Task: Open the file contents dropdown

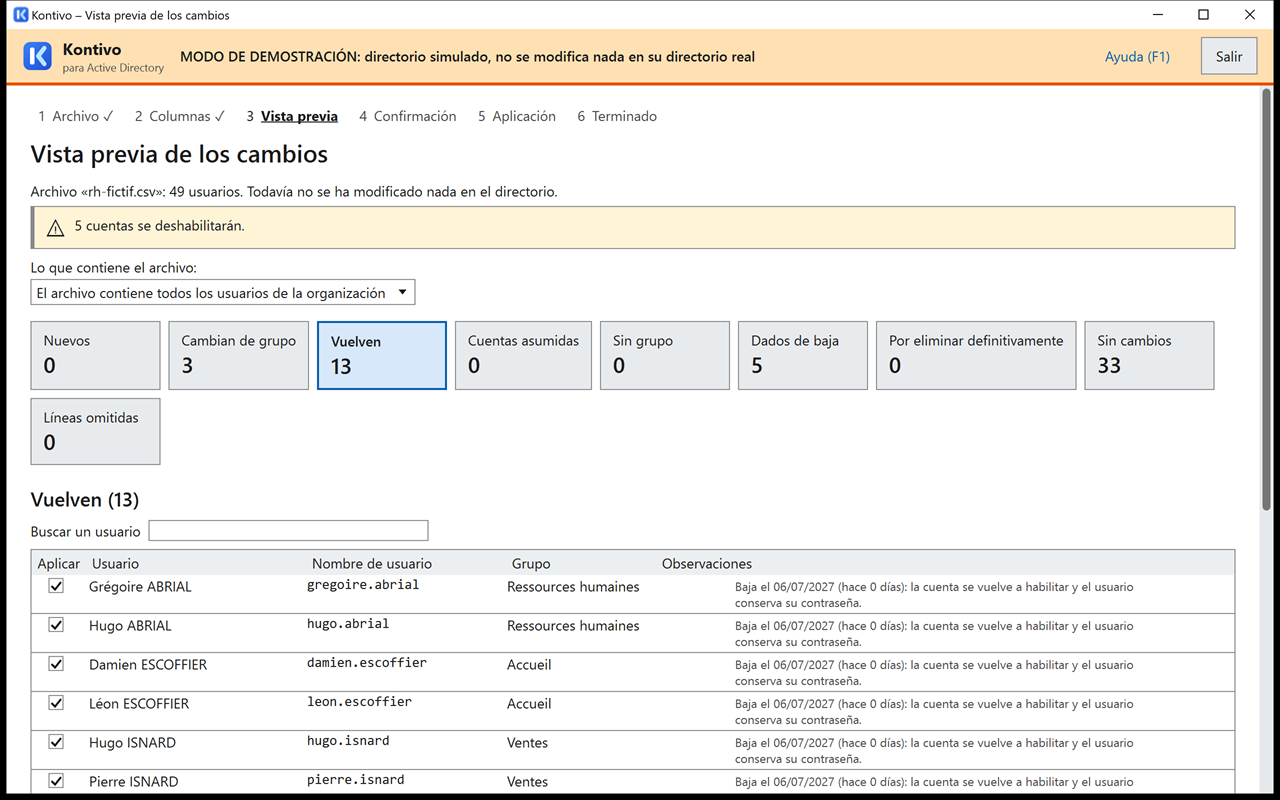Action: [x=223, y=293]
